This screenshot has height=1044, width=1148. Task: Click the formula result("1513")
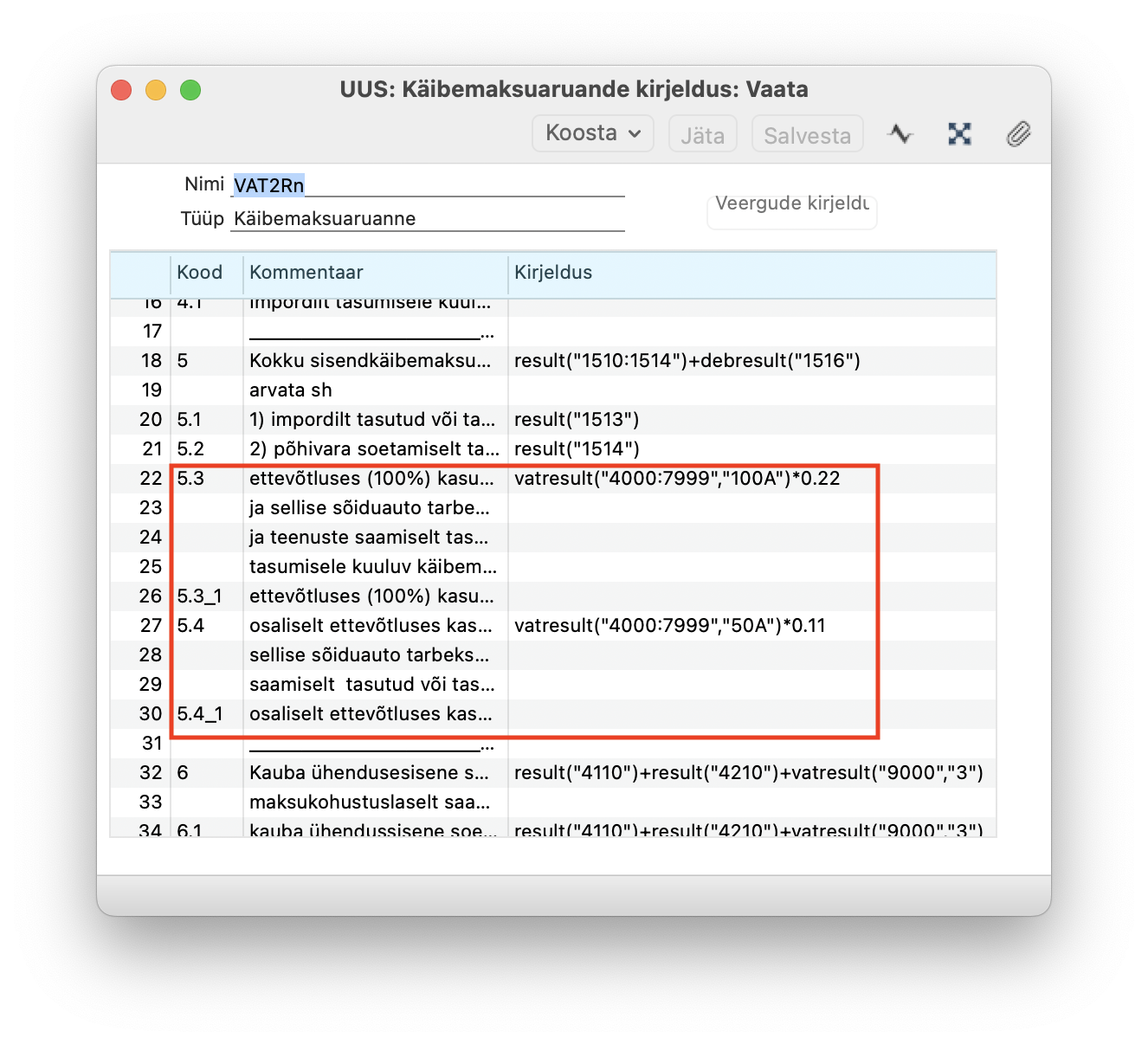577,420
